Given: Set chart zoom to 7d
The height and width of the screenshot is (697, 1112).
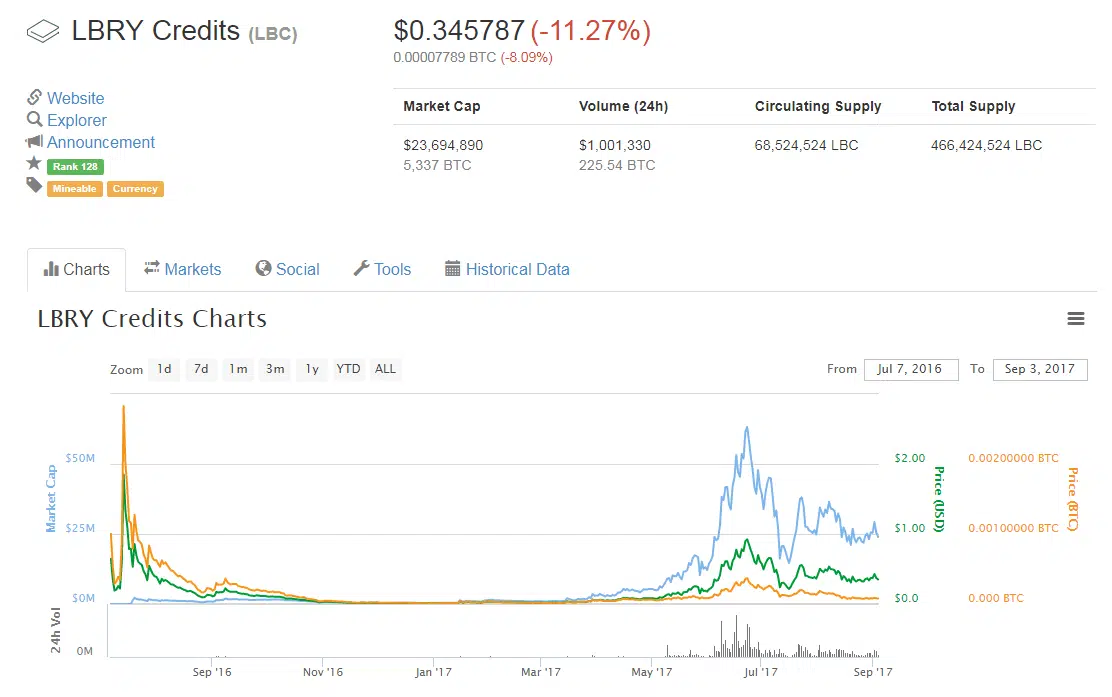Looking at the screenshot, I should [x=201, y=369].
